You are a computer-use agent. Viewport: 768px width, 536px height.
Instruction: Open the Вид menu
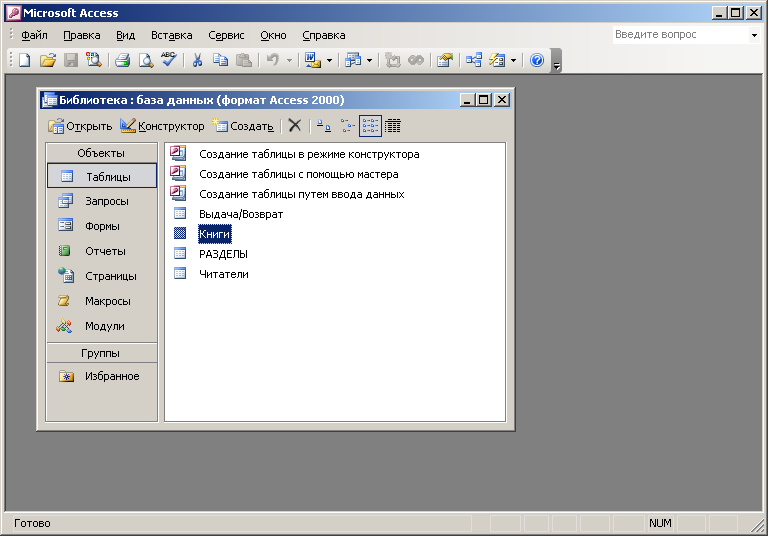125,35
